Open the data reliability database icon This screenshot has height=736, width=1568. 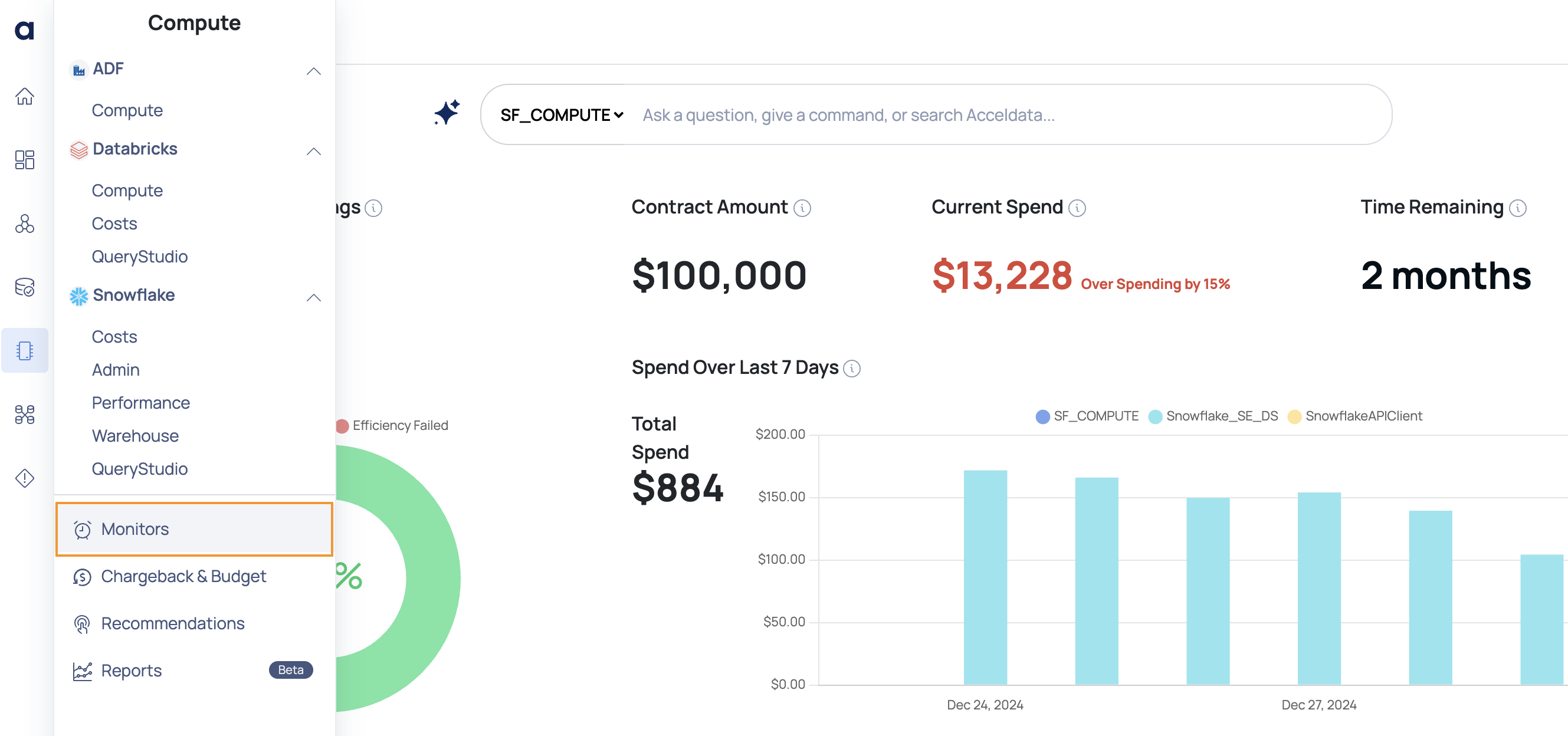[x=24, y=287]
